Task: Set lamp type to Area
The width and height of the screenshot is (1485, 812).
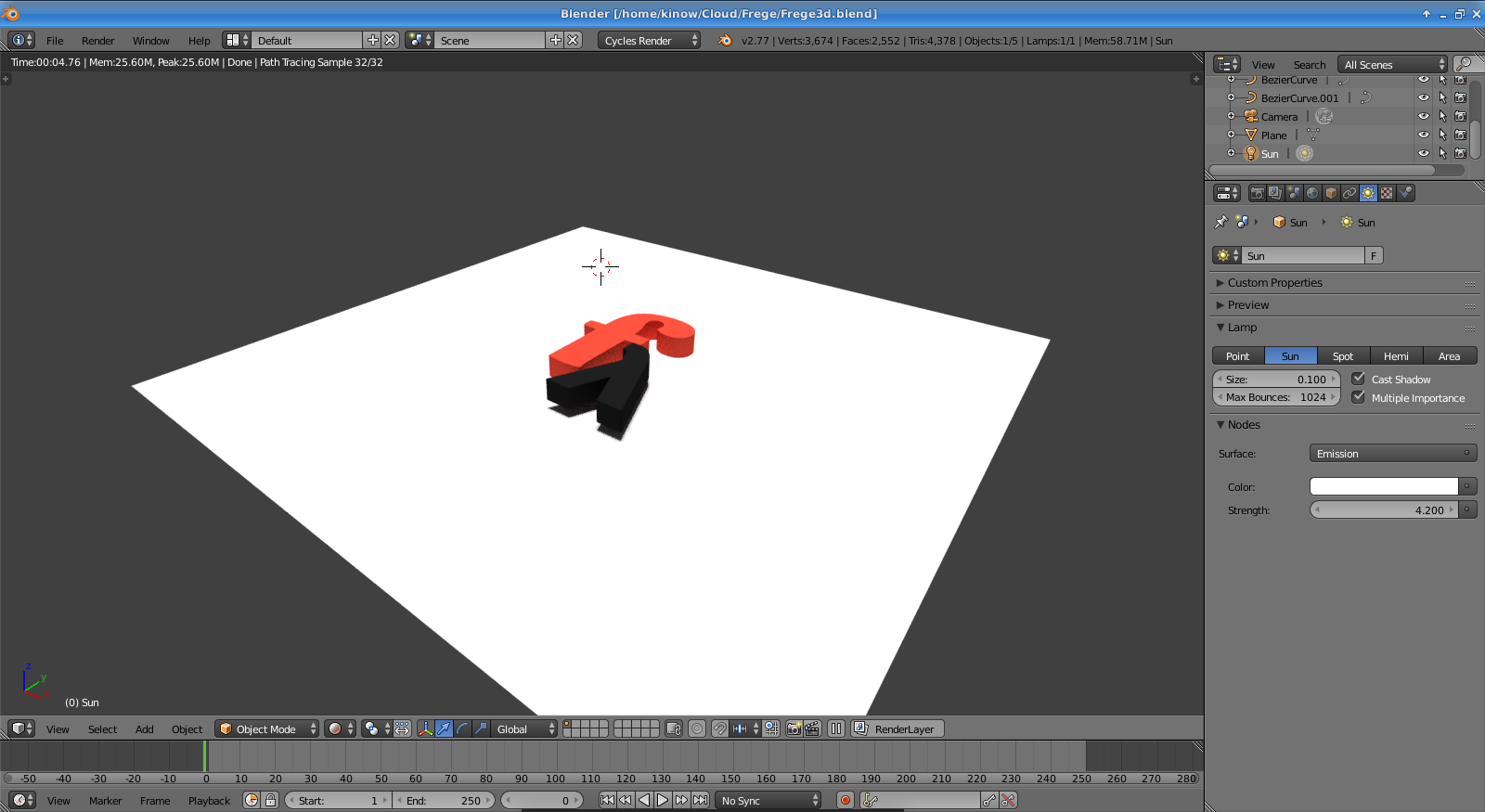Action: [x=1450, y=355]
